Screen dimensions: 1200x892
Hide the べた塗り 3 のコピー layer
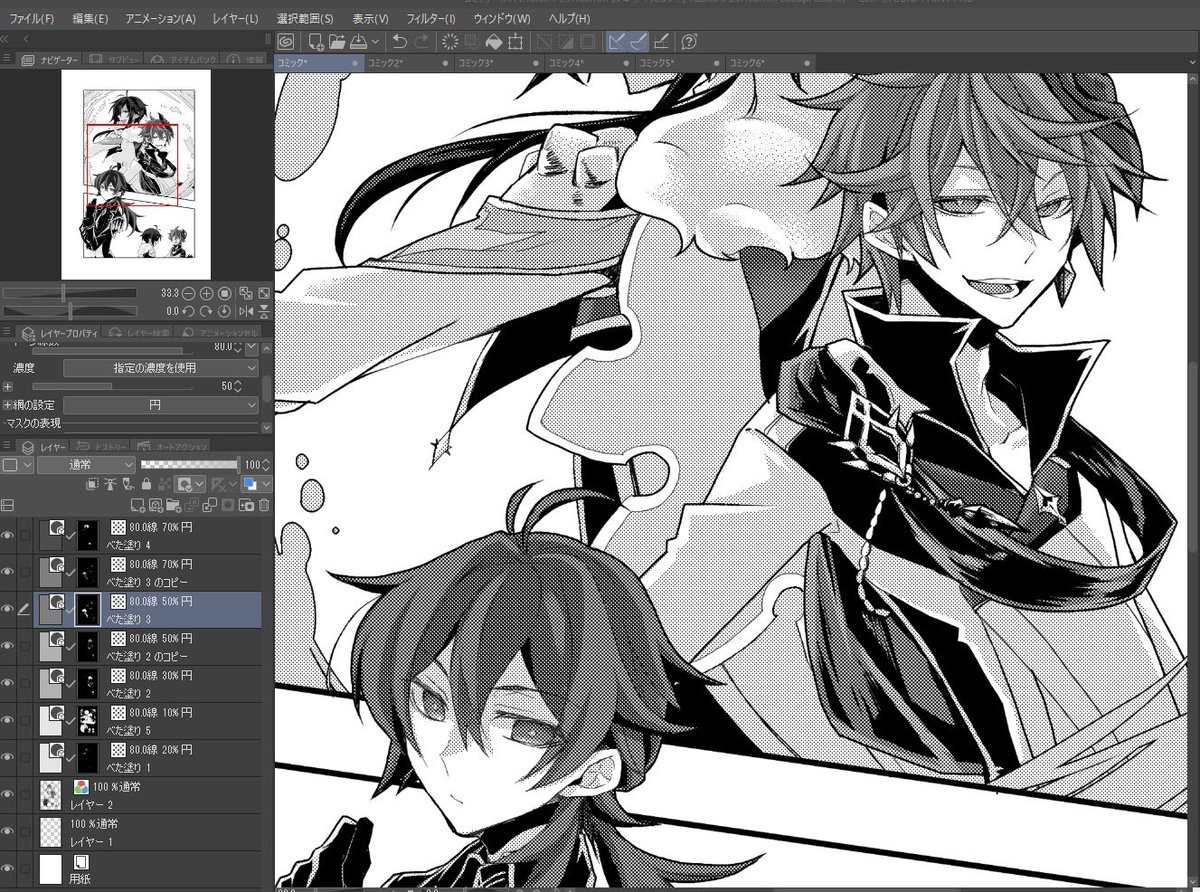(x=8, y=572)
